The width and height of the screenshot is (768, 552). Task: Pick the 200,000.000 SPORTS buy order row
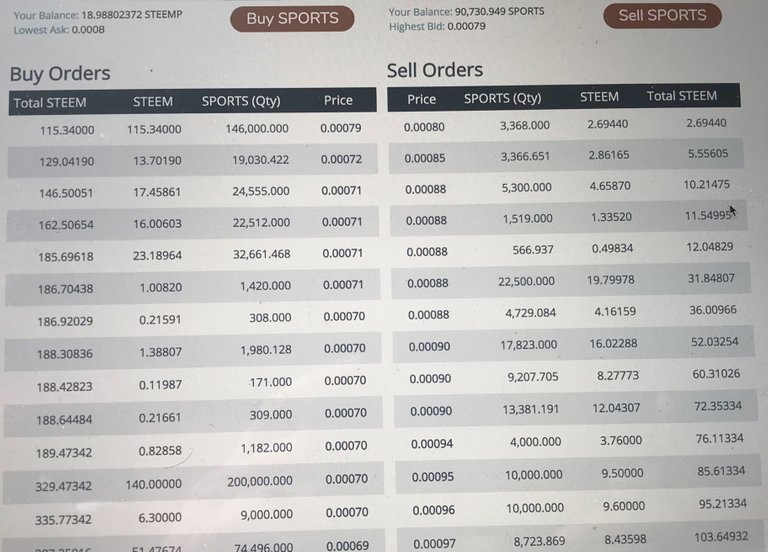pyautogui.click(x=193, y=482)
